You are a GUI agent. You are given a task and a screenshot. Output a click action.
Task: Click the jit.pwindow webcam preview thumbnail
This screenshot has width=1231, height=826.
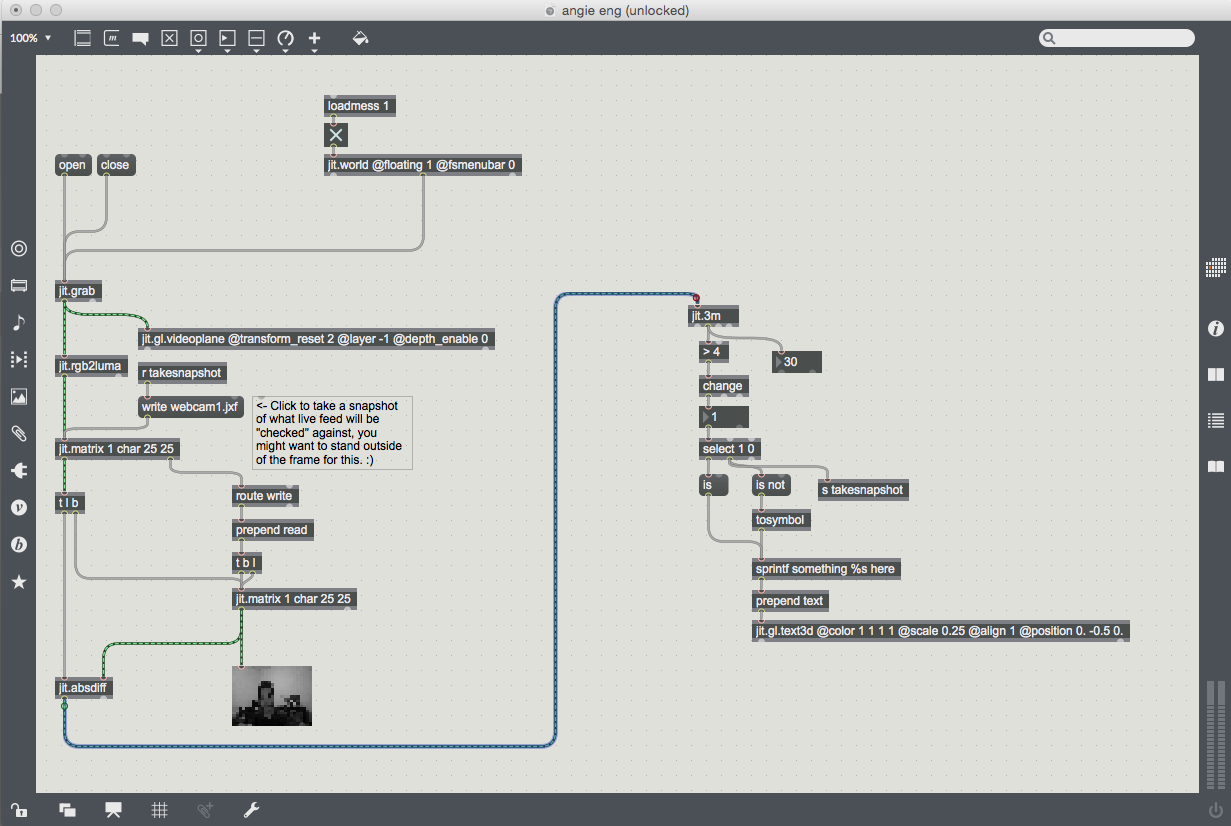point(272,696)
